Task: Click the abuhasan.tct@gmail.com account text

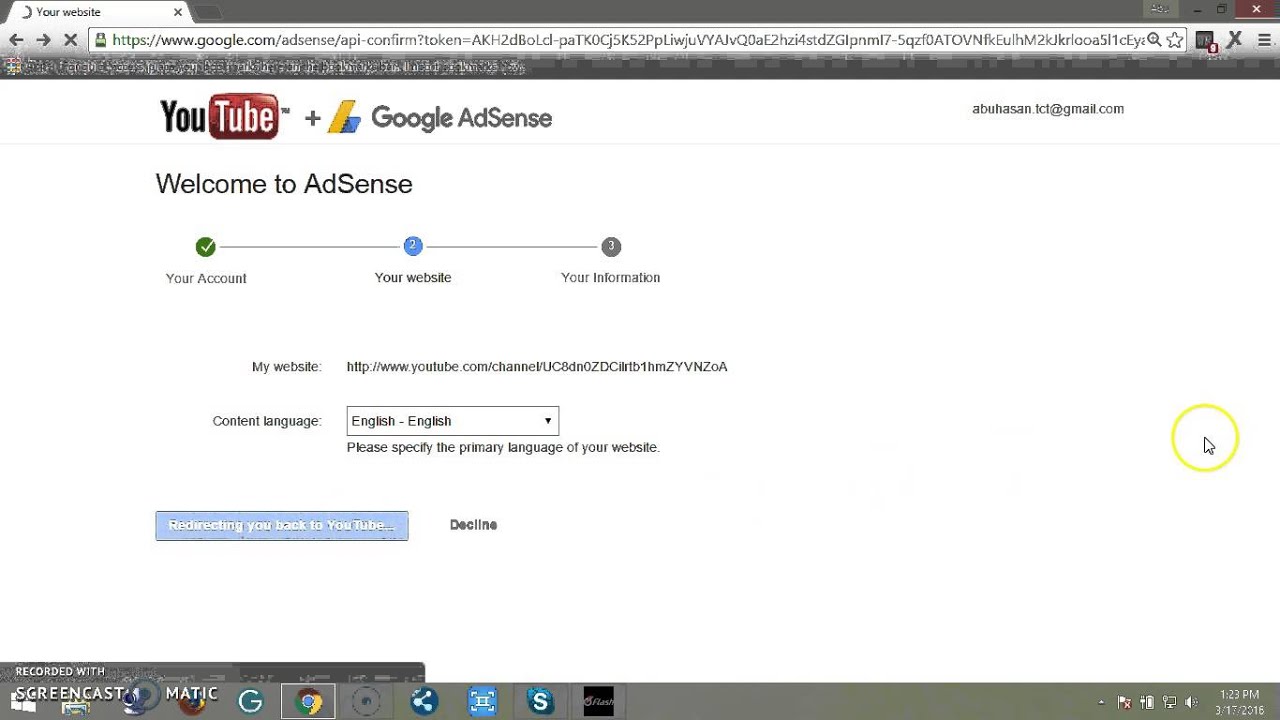Action: pyautogui.click(x=1048, y=109)
